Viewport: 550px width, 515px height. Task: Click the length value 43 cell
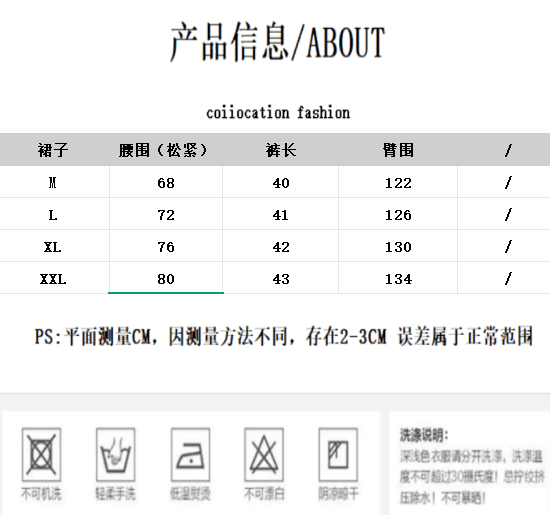pos(281,279)
